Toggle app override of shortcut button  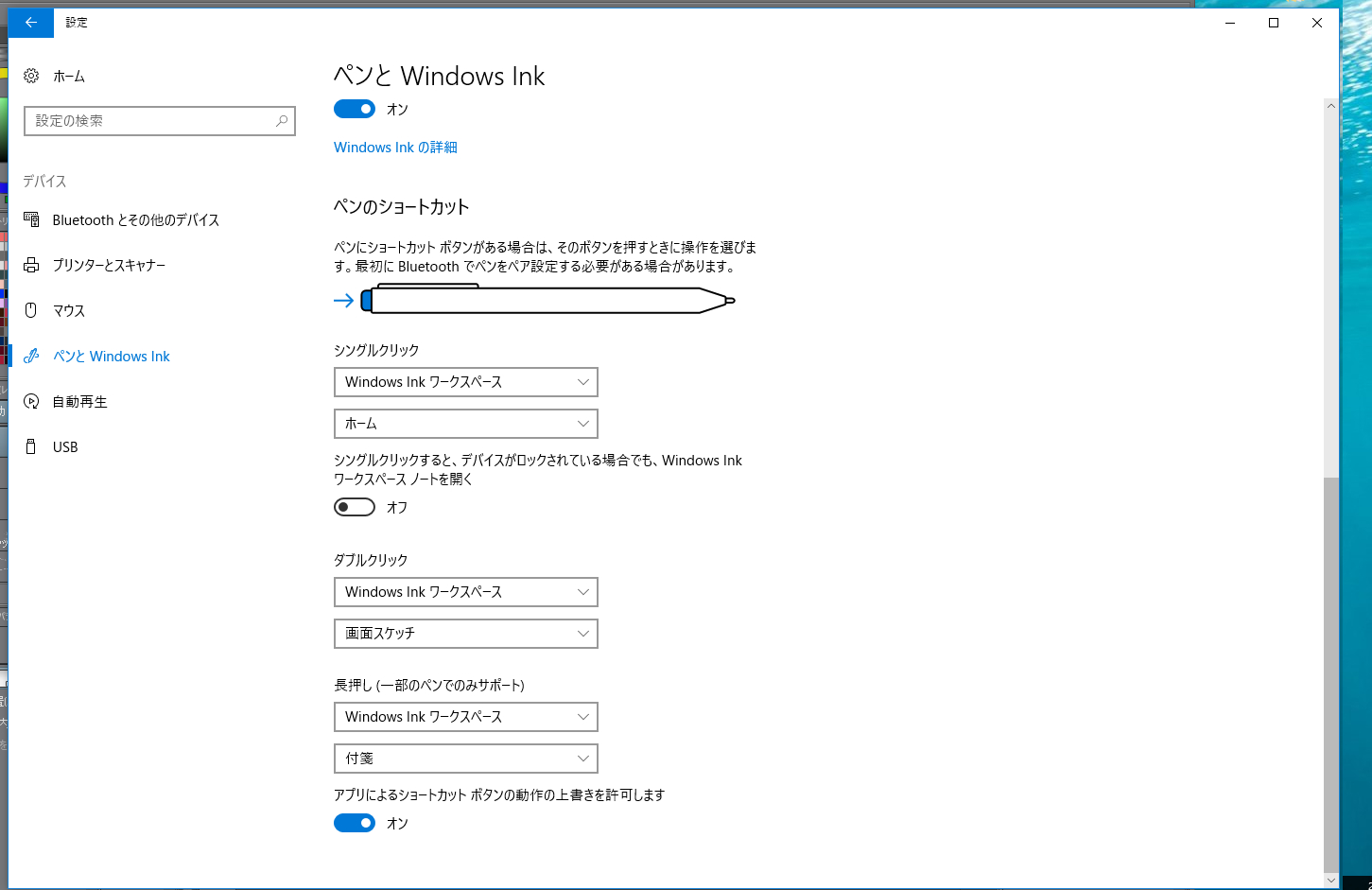355,823
